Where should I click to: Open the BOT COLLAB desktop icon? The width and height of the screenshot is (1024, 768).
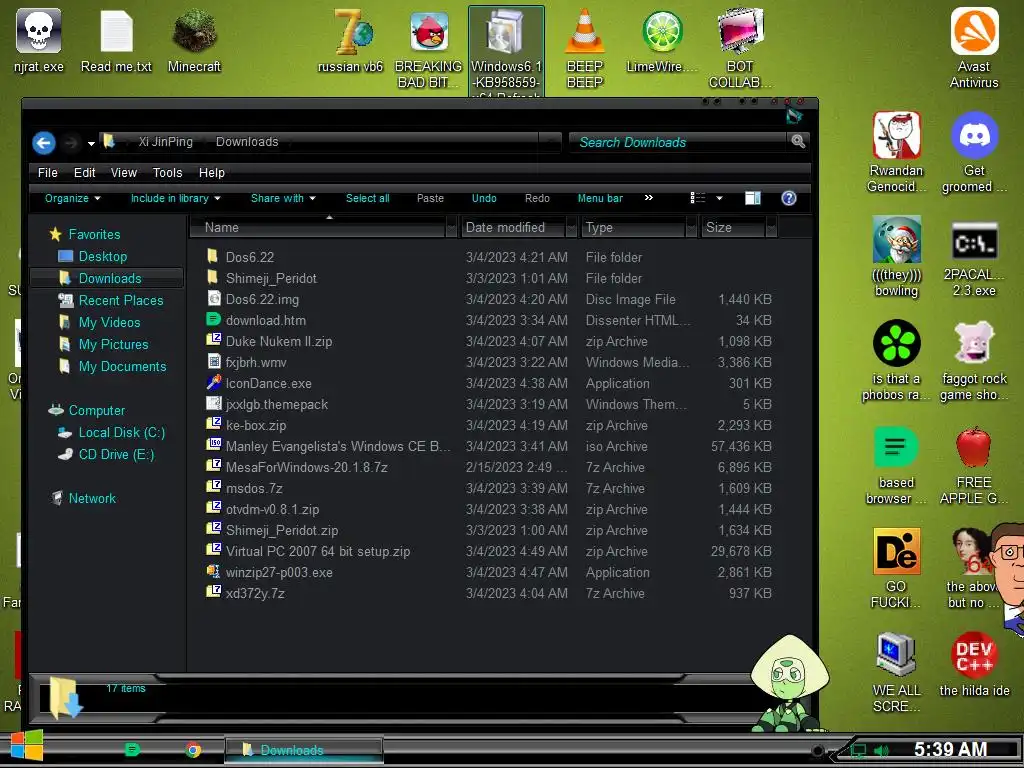pos(740,49)
